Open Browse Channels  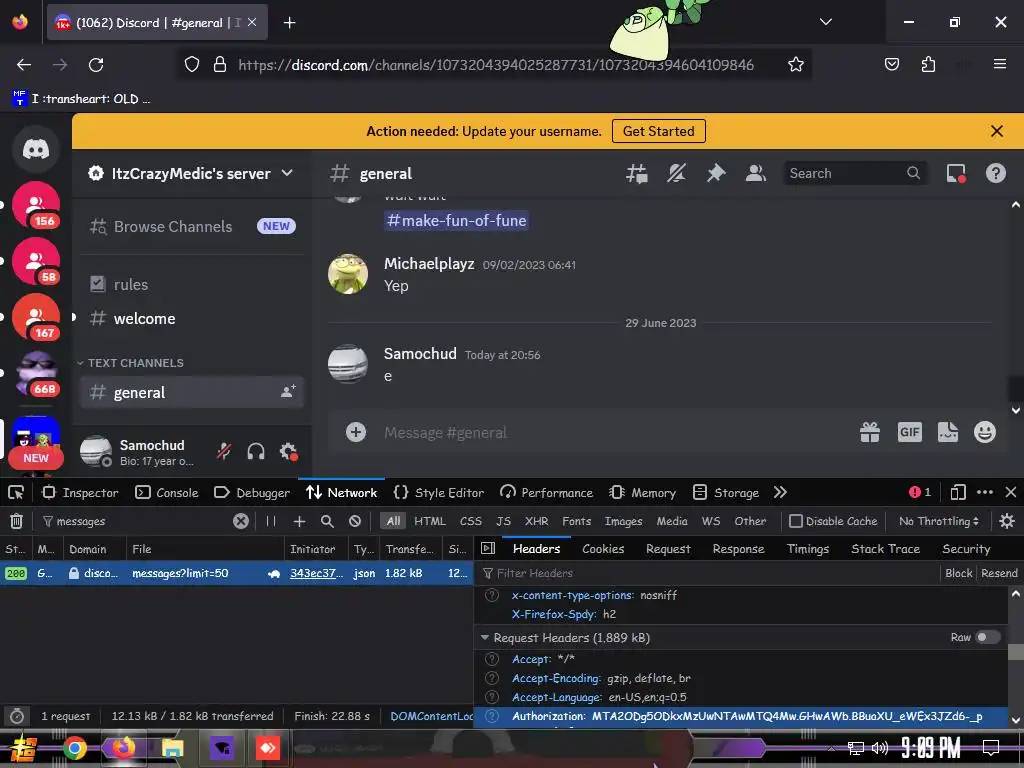(x=192, y=227)
